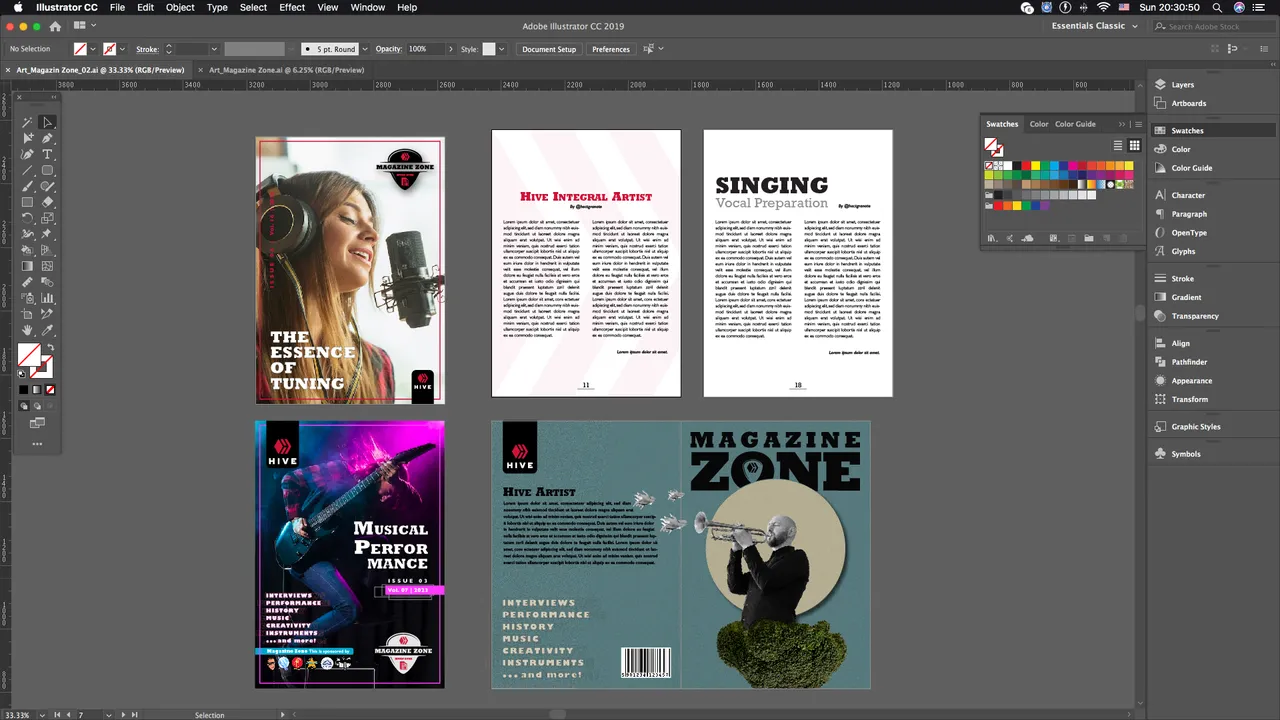1280x720 pixels.
Task: Open Pathfinder panel from dock
Action: pyautogui.click(x=1189, y=362)
